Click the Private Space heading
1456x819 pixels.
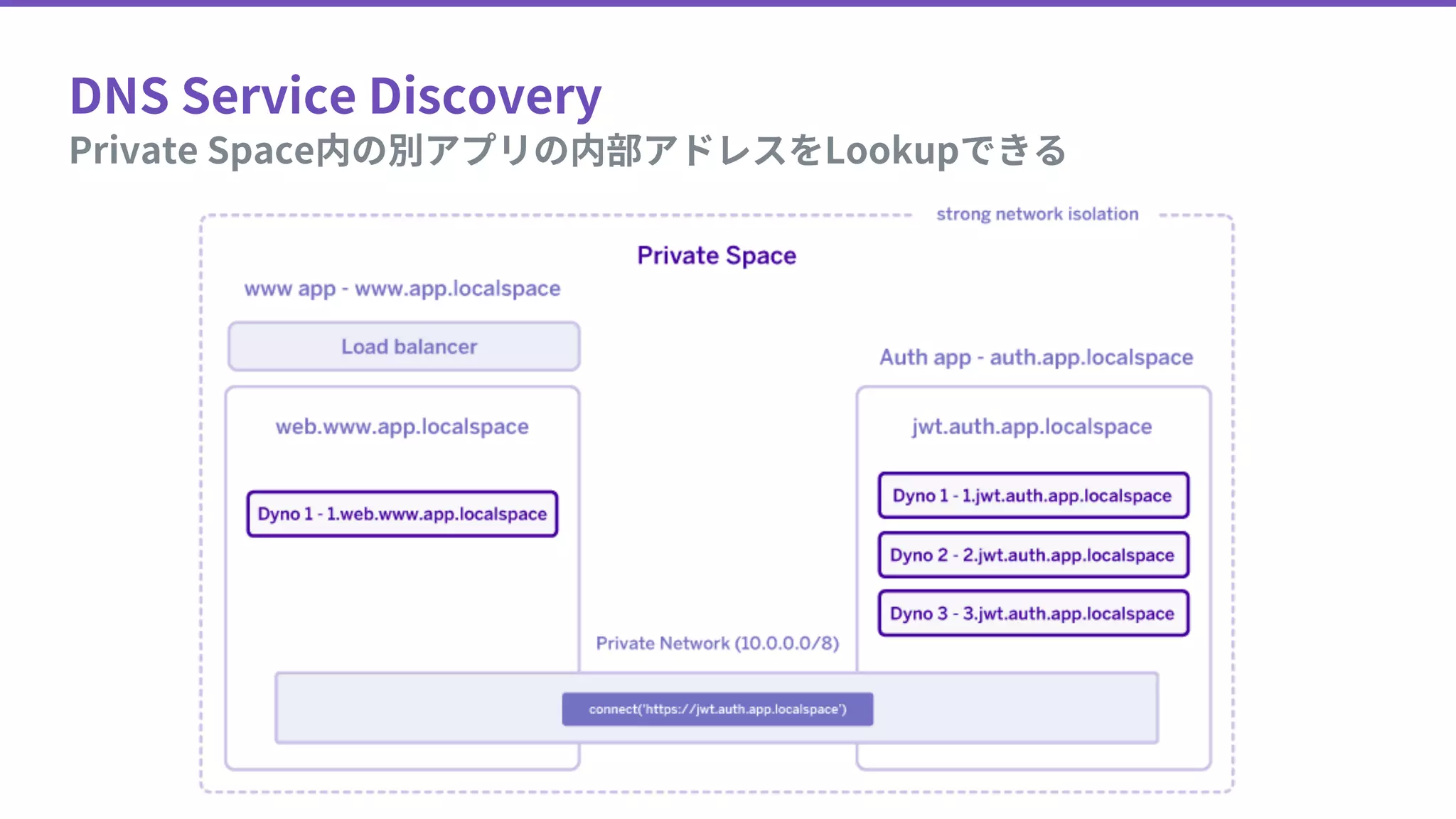[x=716, y=255]
